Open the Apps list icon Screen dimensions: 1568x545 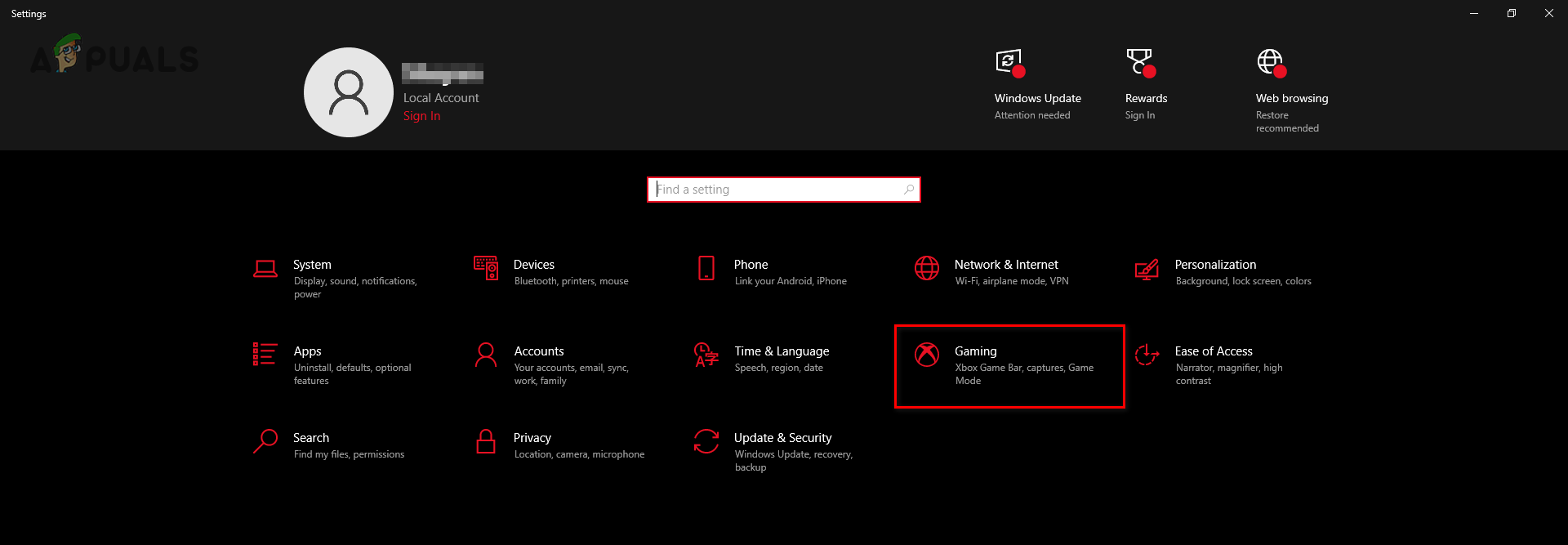tap(265, 354)
